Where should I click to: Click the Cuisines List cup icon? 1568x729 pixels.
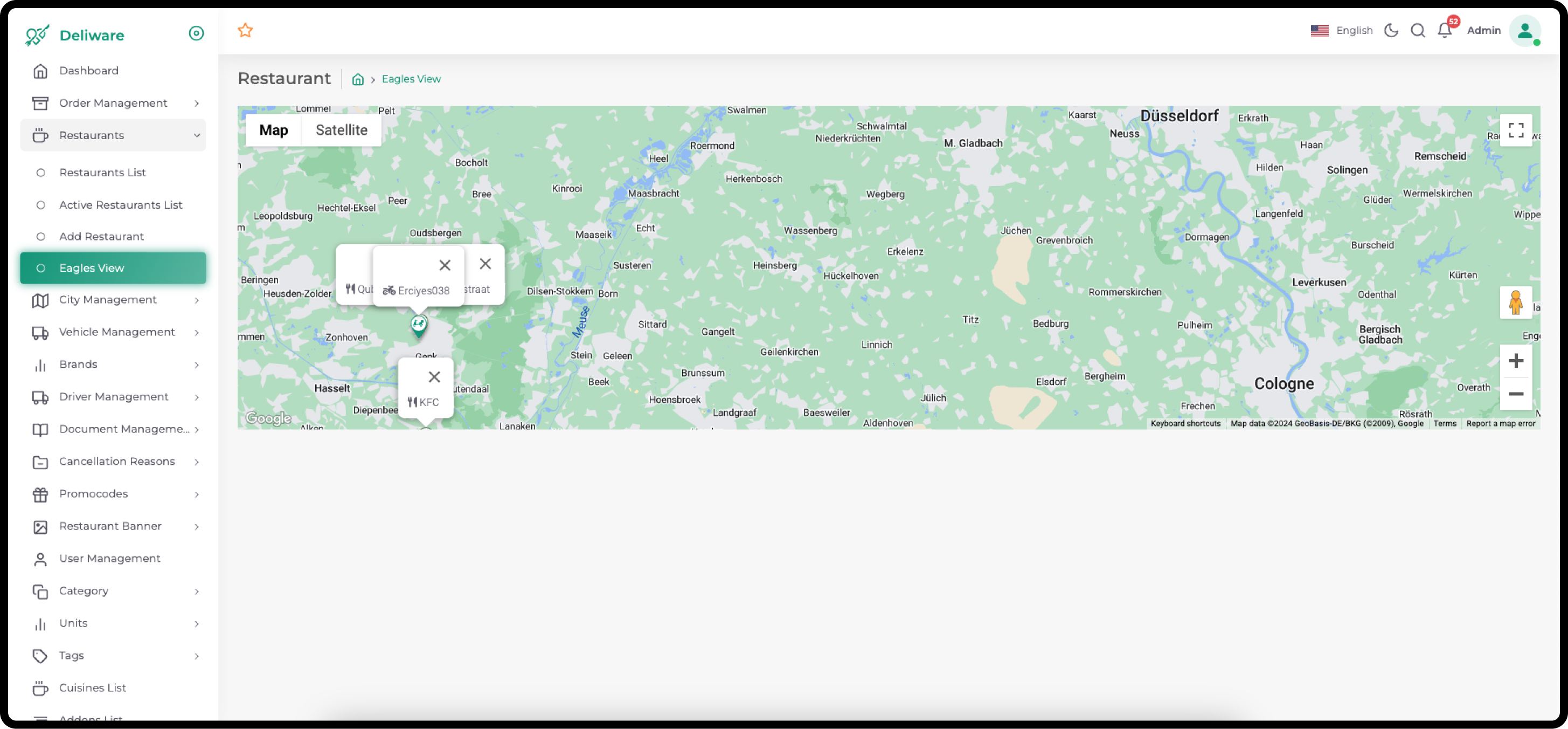pyautogui.click(x=40, y=688)
